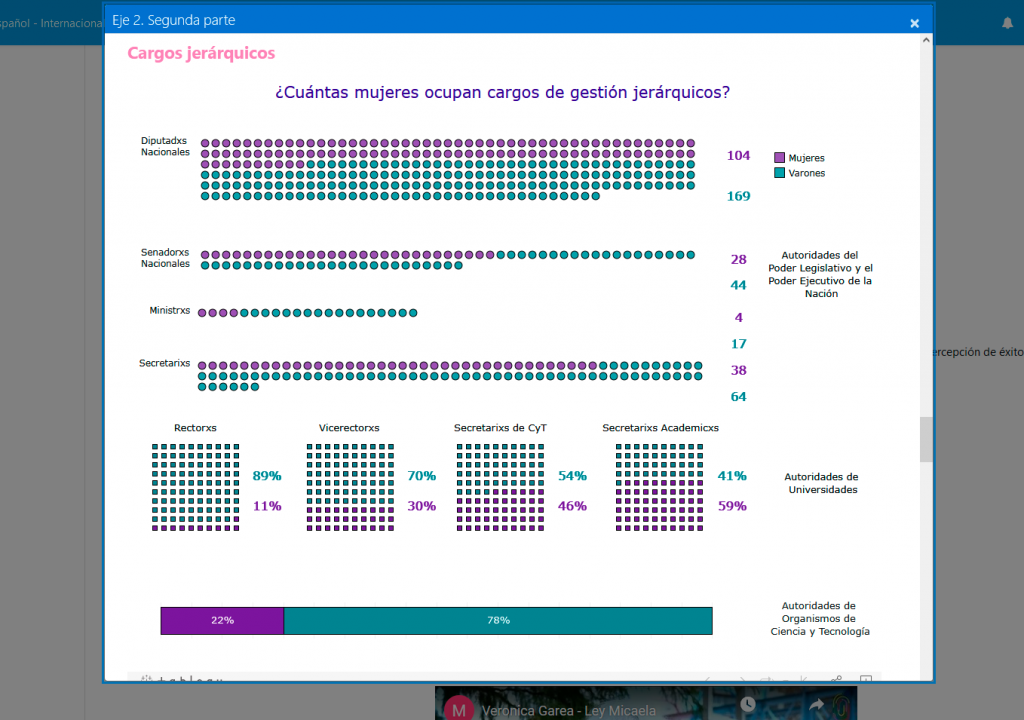Click the Diputadxs Nacionales dot chart
The width and height of the screenshot is (1024, 720).
coord(447,170)
